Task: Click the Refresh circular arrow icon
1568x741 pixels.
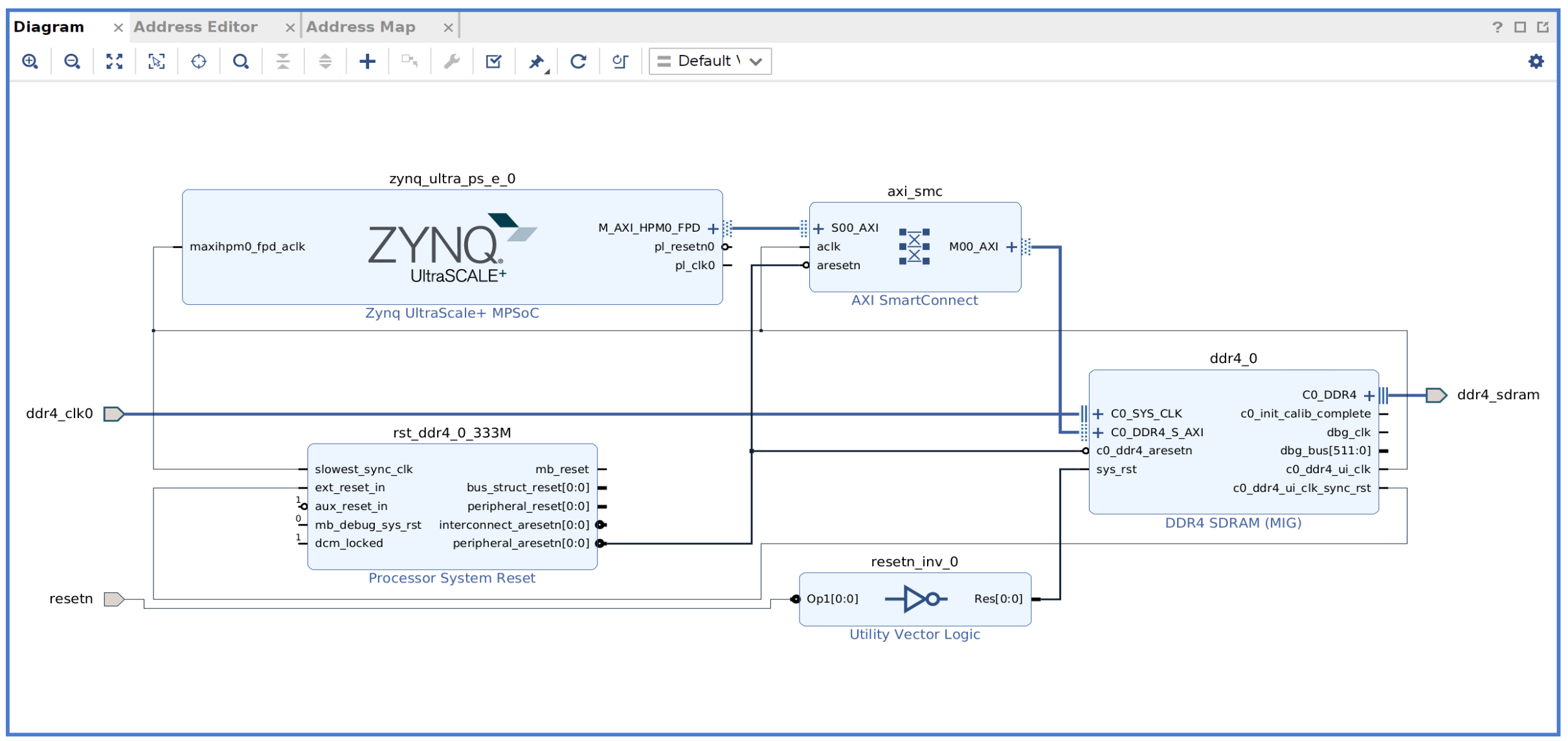Action: click(x=578, y=61)
